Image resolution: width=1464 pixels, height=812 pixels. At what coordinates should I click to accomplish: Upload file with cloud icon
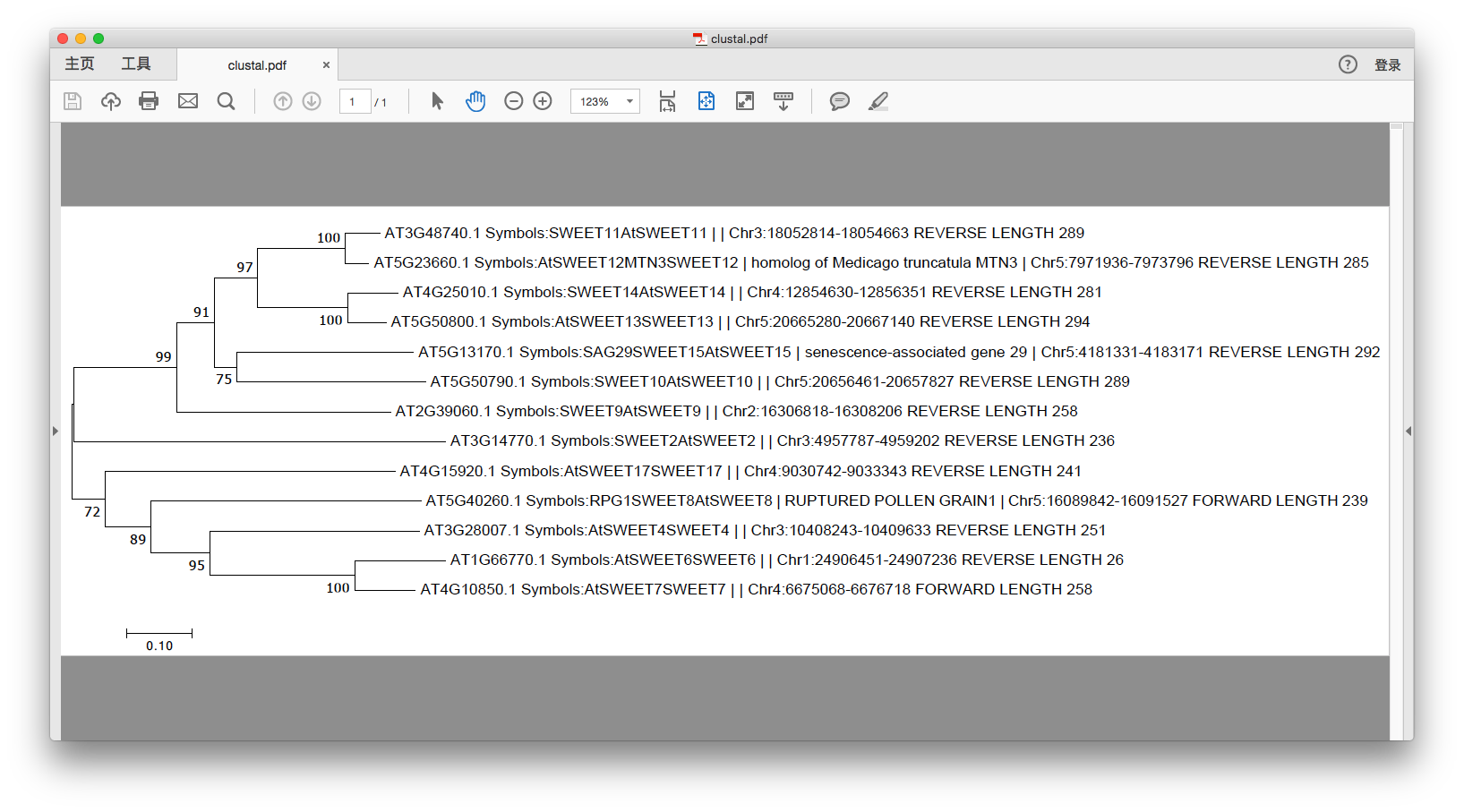click(110, 101)
